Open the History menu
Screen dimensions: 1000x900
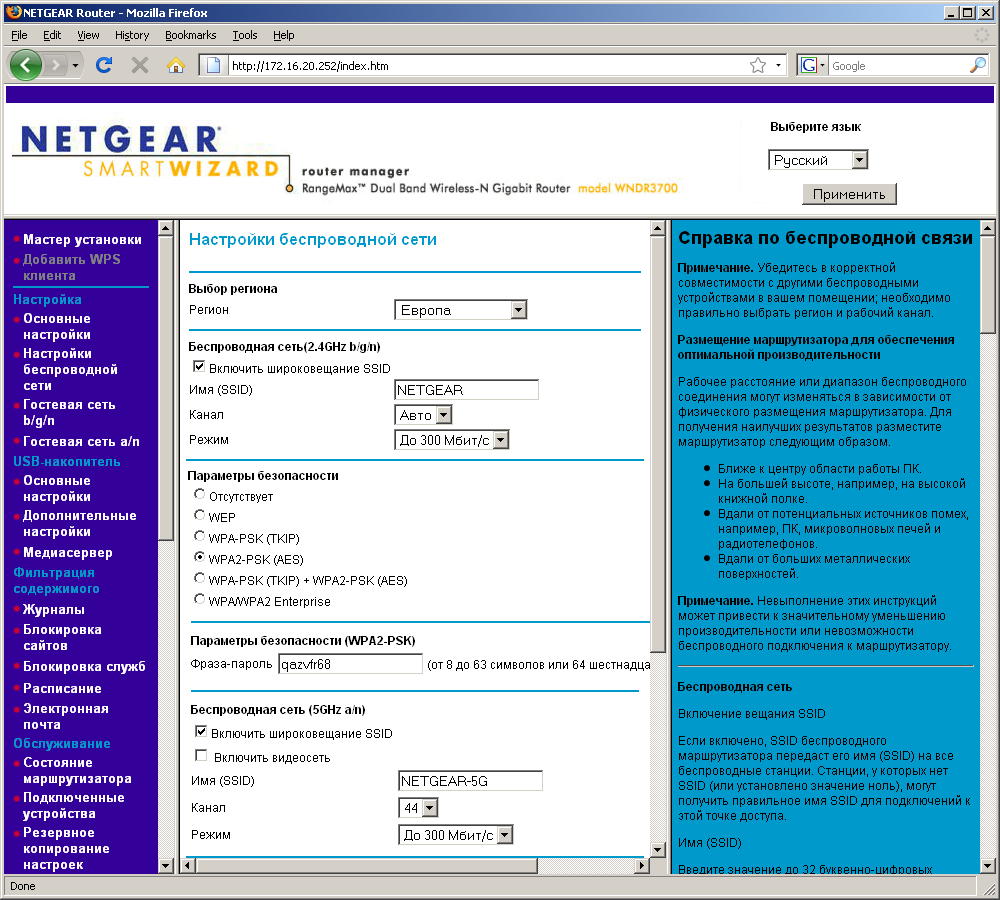132,35
